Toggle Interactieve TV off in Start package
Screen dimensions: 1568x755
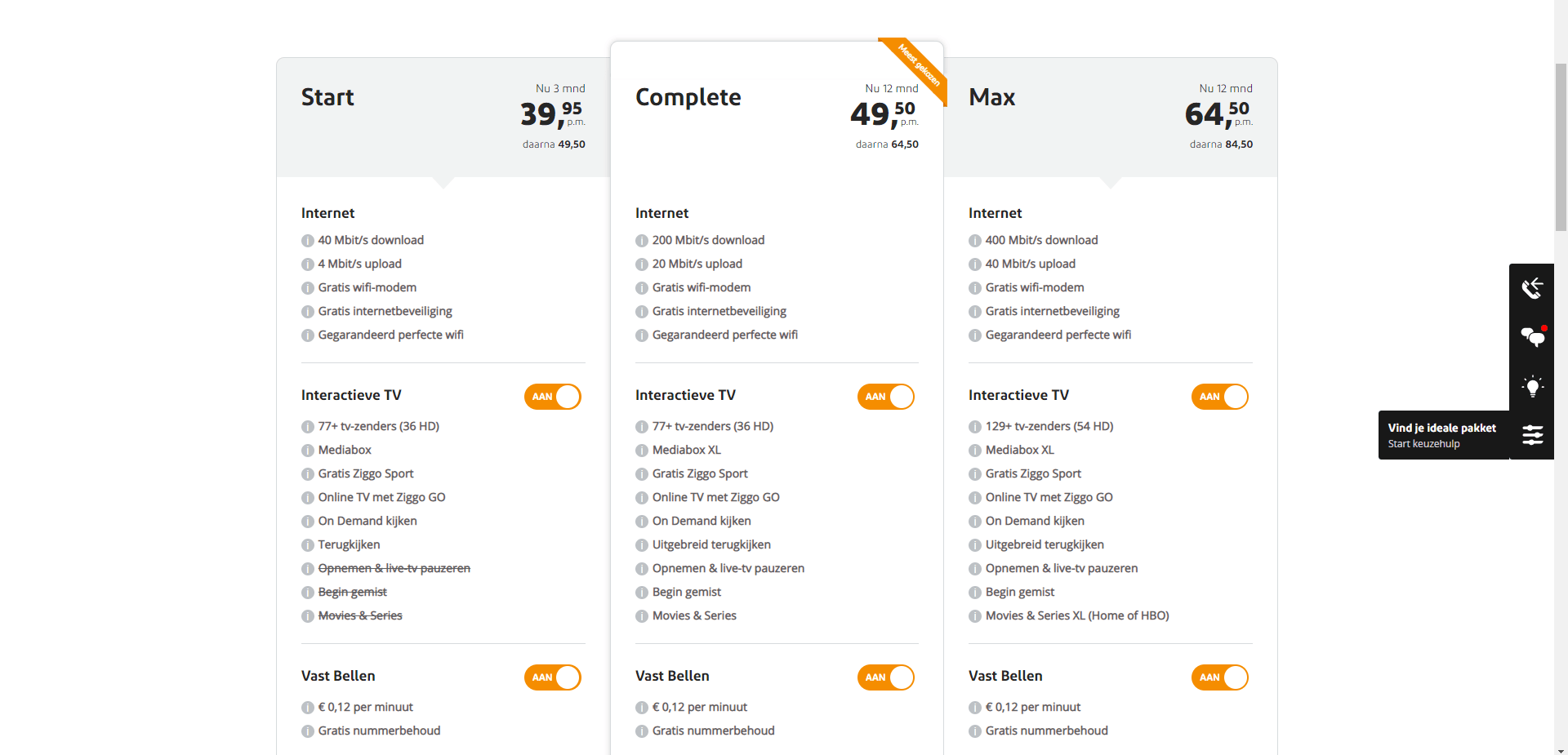(x=553, y=397)
